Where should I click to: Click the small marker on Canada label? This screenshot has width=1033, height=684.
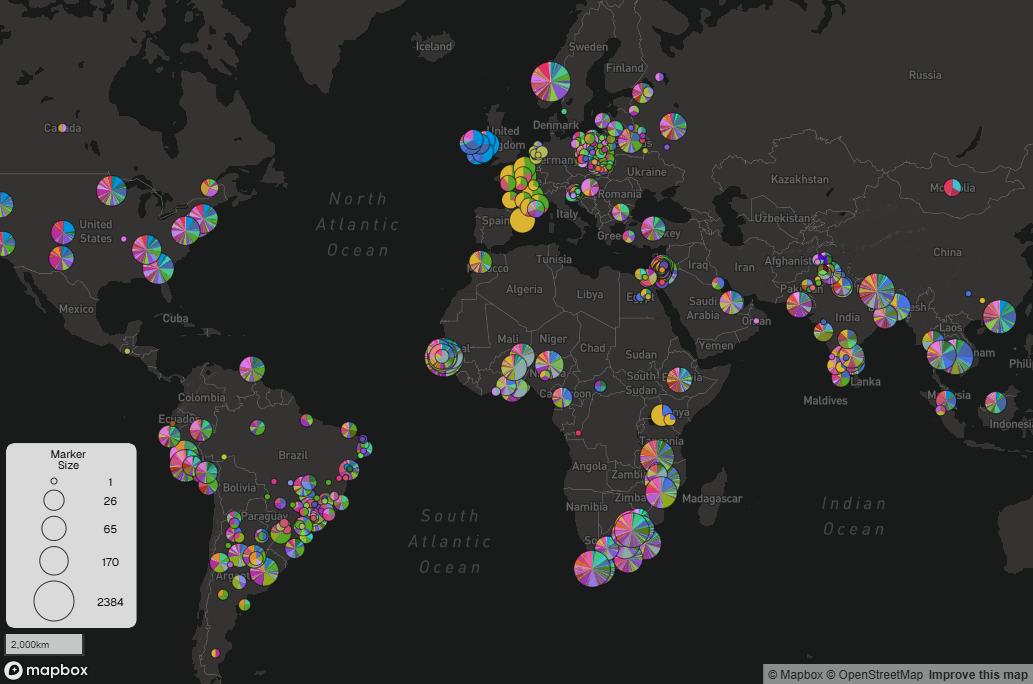point(62,128)
